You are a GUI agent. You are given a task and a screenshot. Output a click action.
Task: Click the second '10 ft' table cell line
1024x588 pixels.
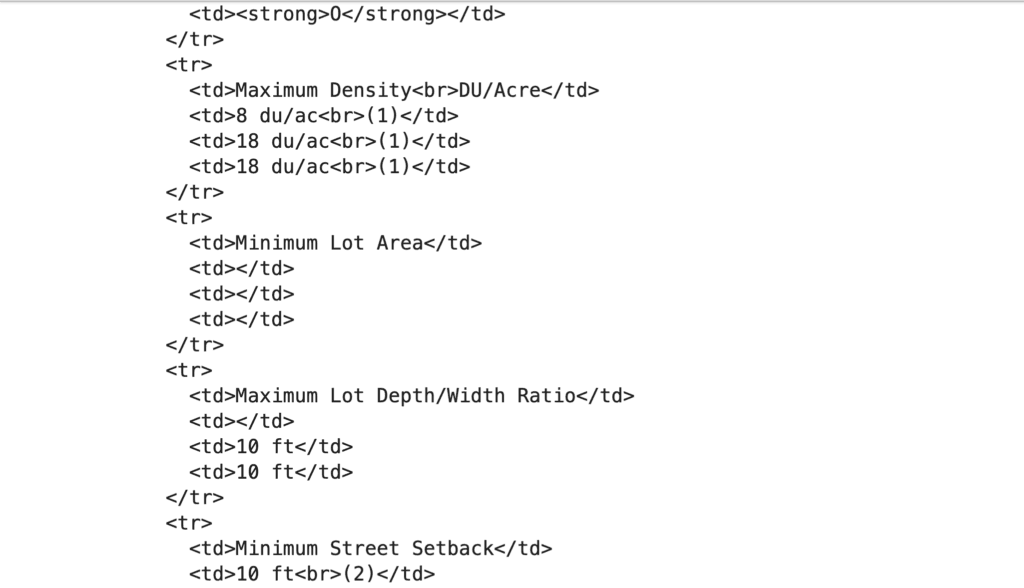pyautogui.click(x=271, y=472)
